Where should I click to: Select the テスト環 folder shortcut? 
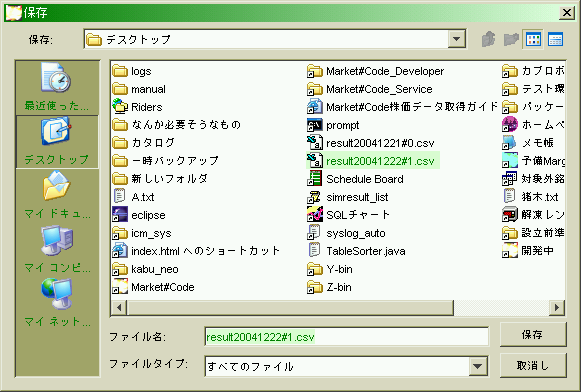pos(534,89)
